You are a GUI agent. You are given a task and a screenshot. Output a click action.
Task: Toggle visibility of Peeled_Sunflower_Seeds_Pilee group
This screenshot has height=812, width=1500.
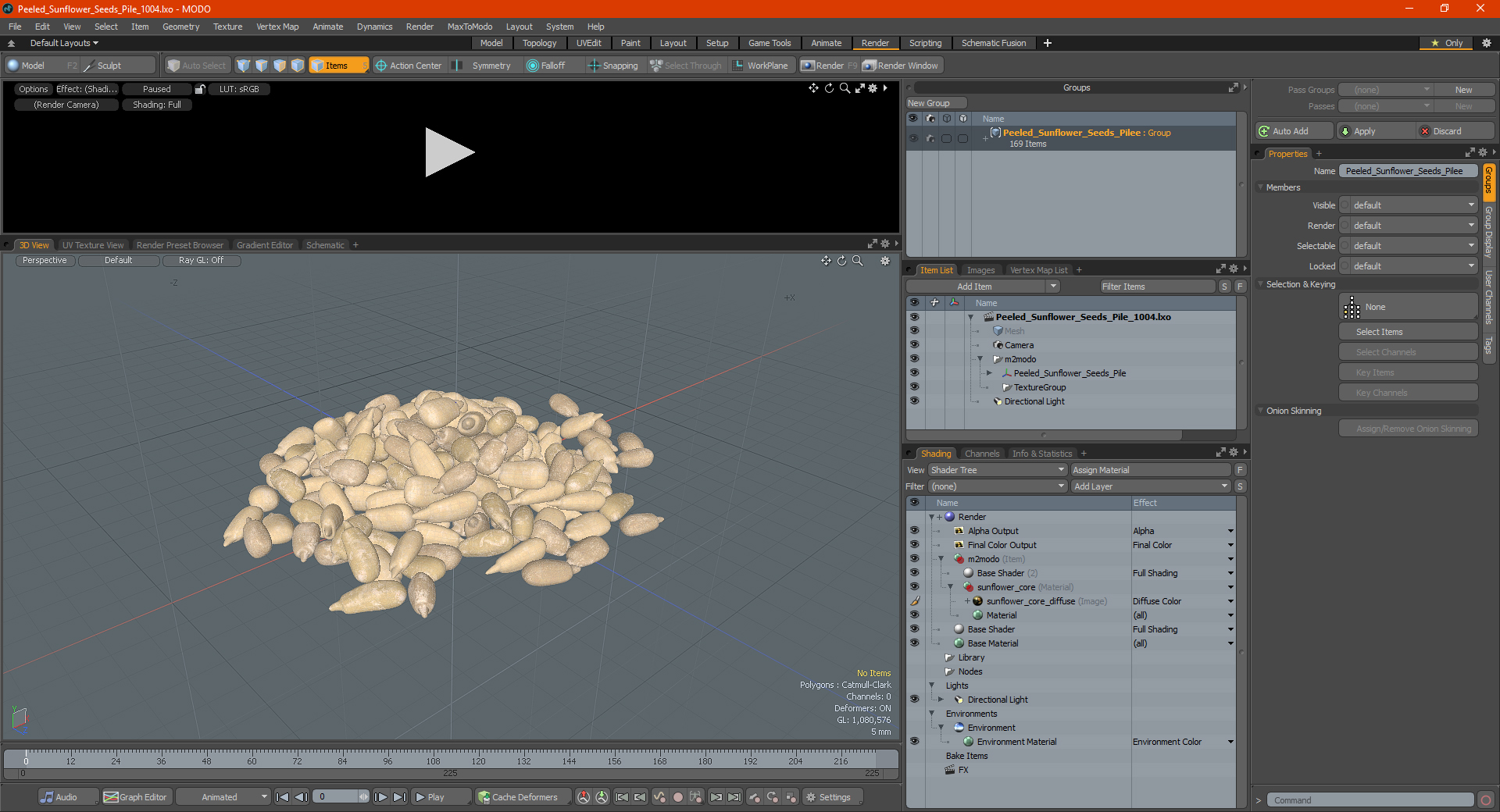tap(913, 138)
